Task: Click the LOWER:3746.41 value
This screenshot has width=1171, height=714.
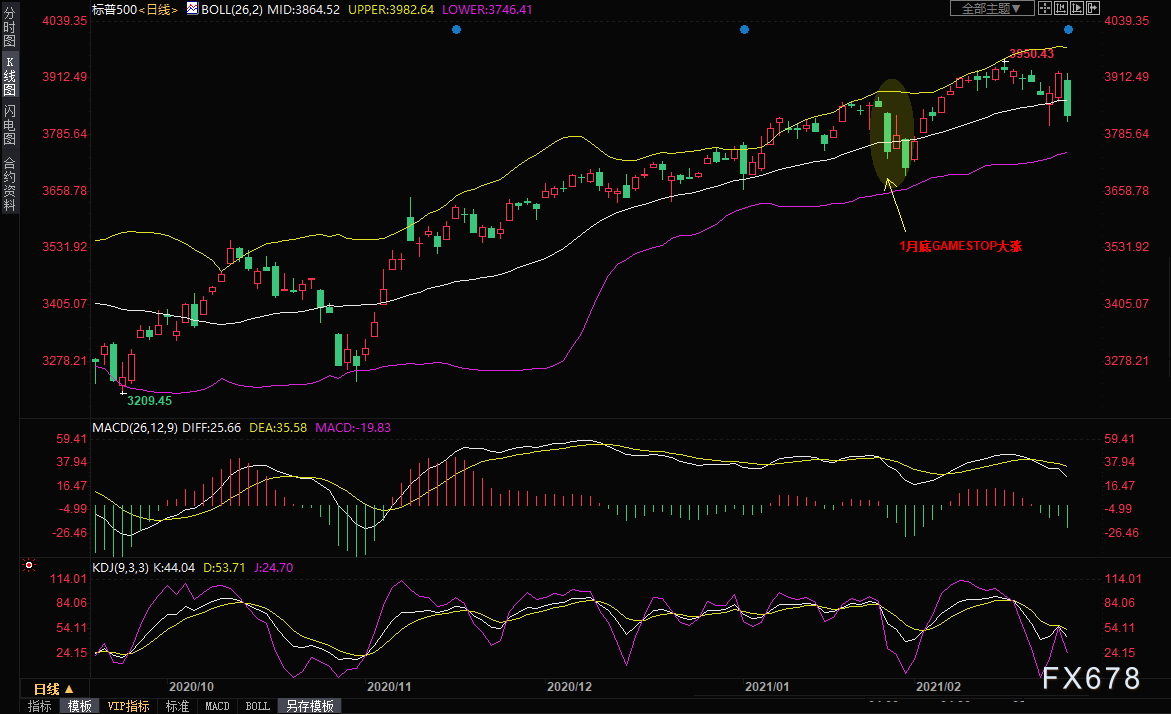Action: (x=487, y=10)
